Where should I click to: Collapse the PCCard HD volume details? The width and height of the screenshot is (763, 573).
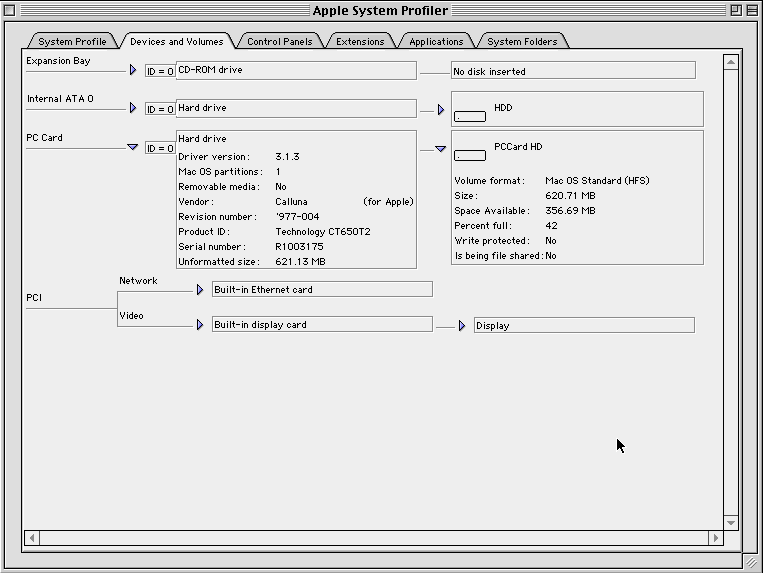pos(440,149)
